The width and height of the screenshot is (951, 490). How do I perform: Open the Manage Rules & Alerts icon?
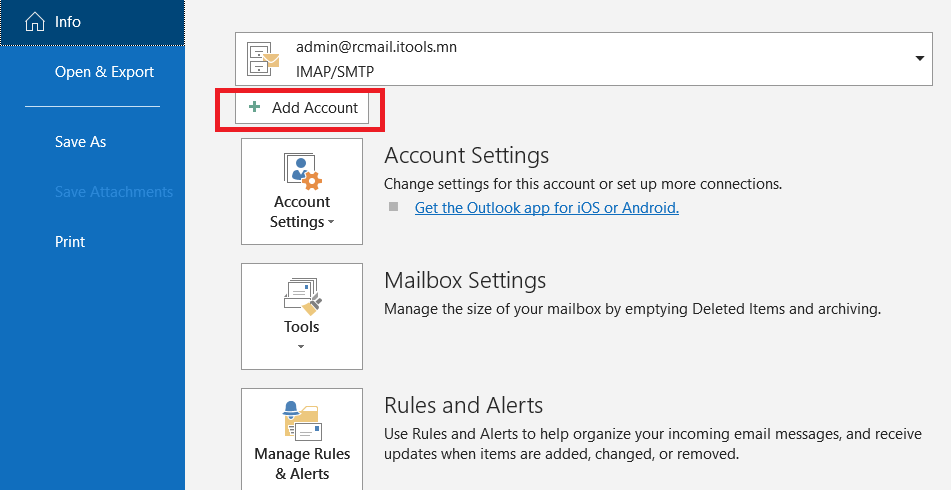click(x=302, y=421)
